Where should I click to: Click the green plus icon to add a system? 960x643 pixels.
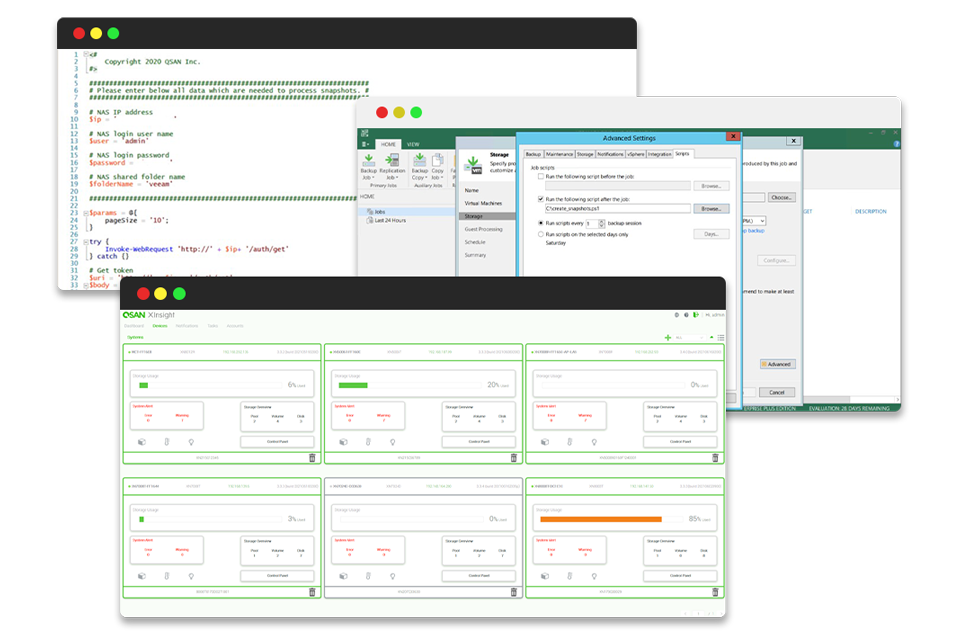[667, 337]
